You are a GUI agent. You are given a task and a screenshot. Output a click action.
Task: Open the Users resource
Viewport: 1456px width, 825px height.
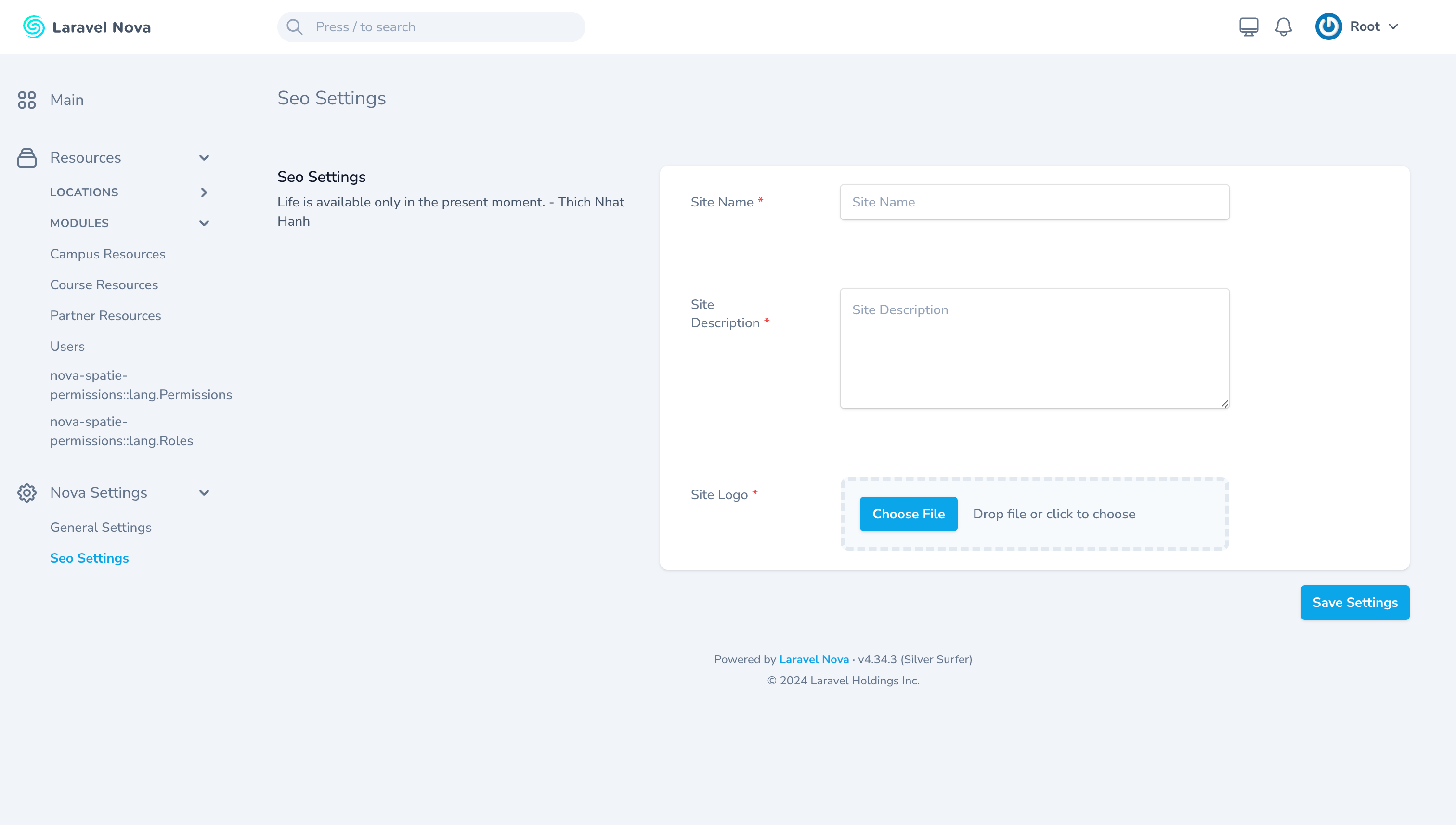[x=67, y=346]
